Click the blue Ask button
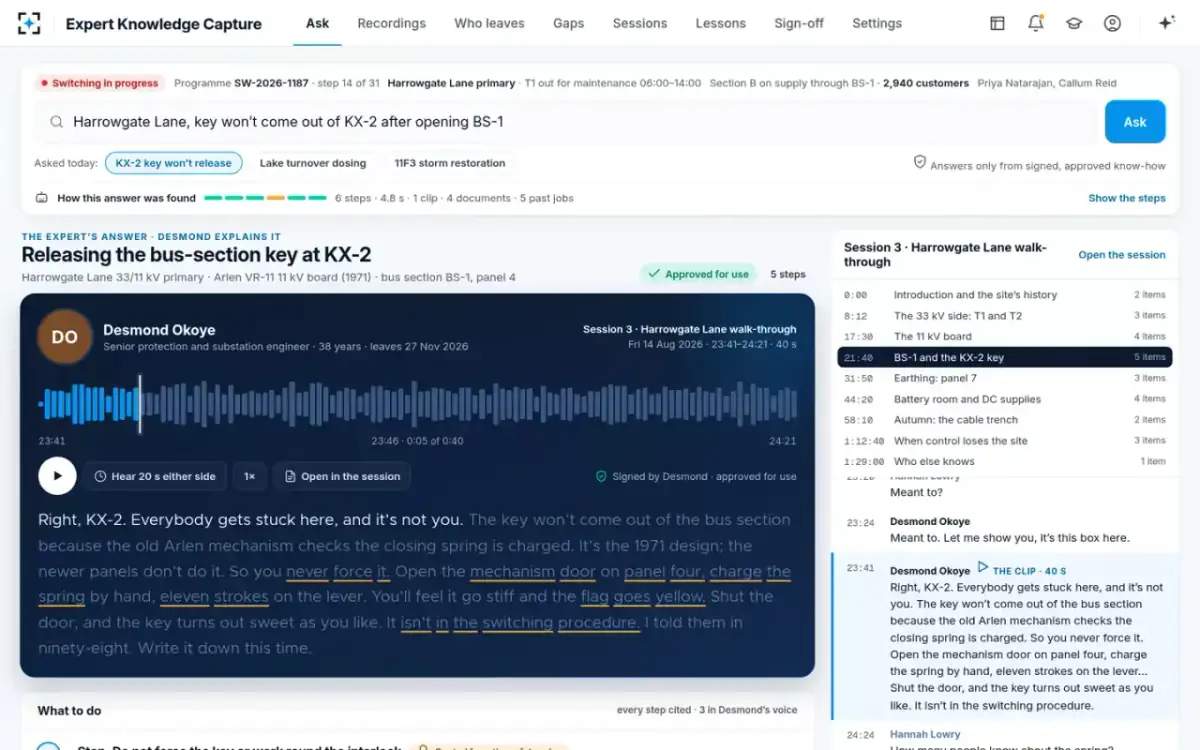1200x750 pixels. tap(1135, 122)
